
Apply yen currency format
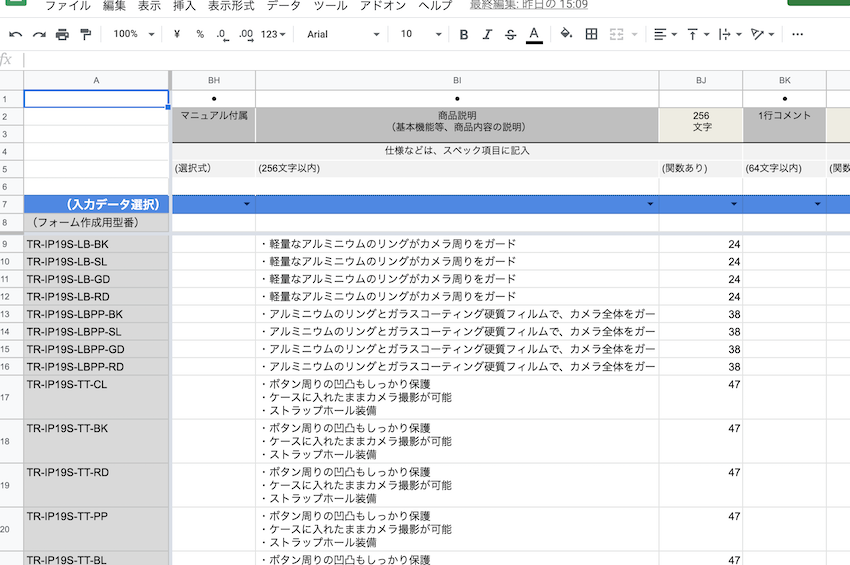[177, 35]
